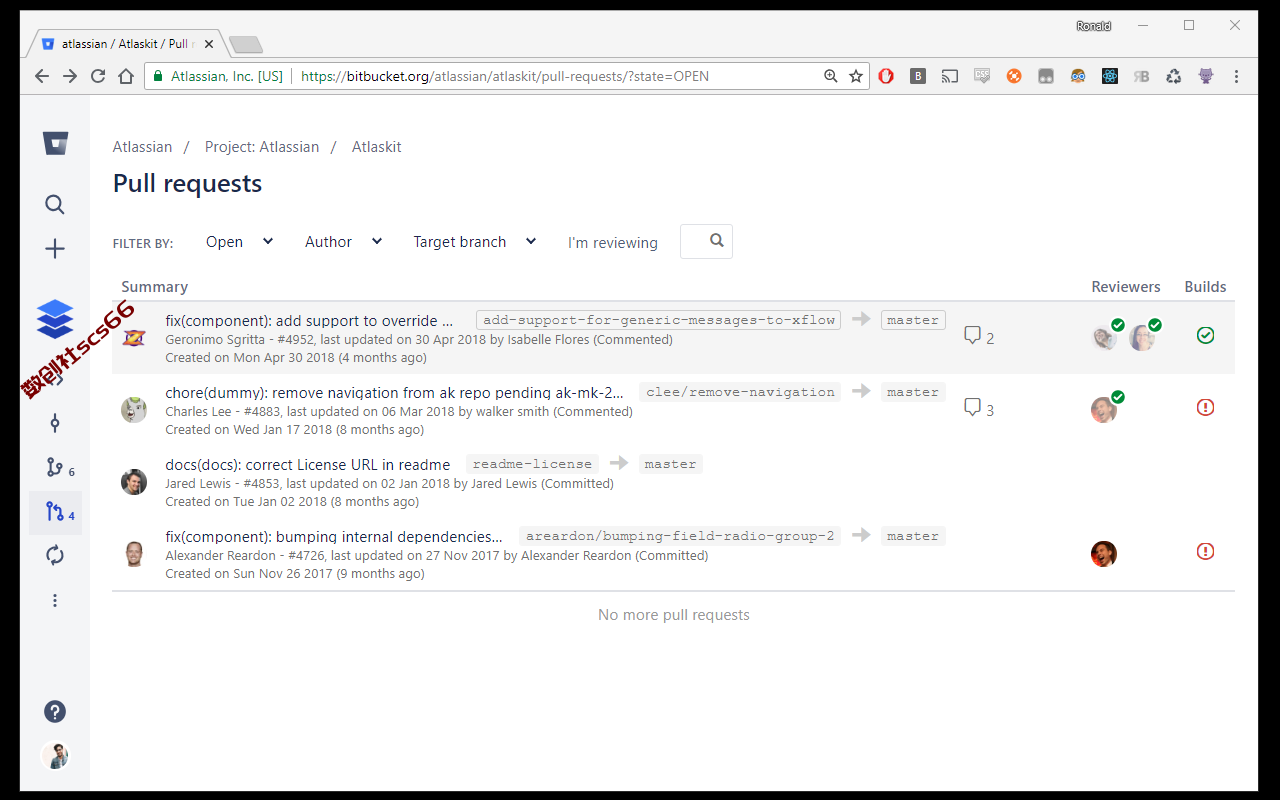
Task: Open successful build status for #4952
Action: click(x=1205, y=335)
